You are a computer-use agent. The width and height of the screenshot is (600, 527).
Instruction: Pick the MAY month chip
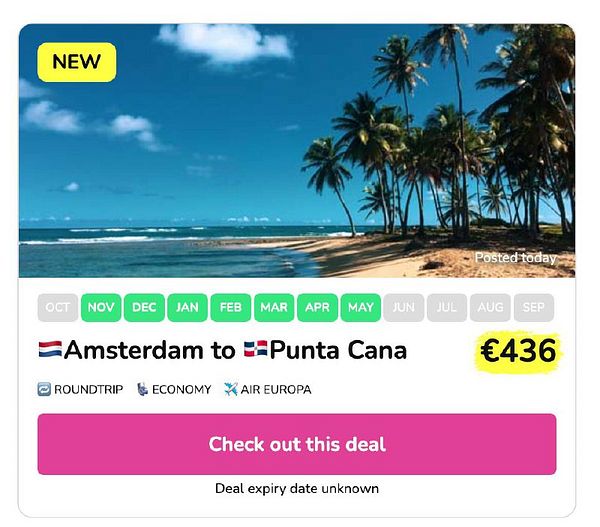[x=361, y=307]
